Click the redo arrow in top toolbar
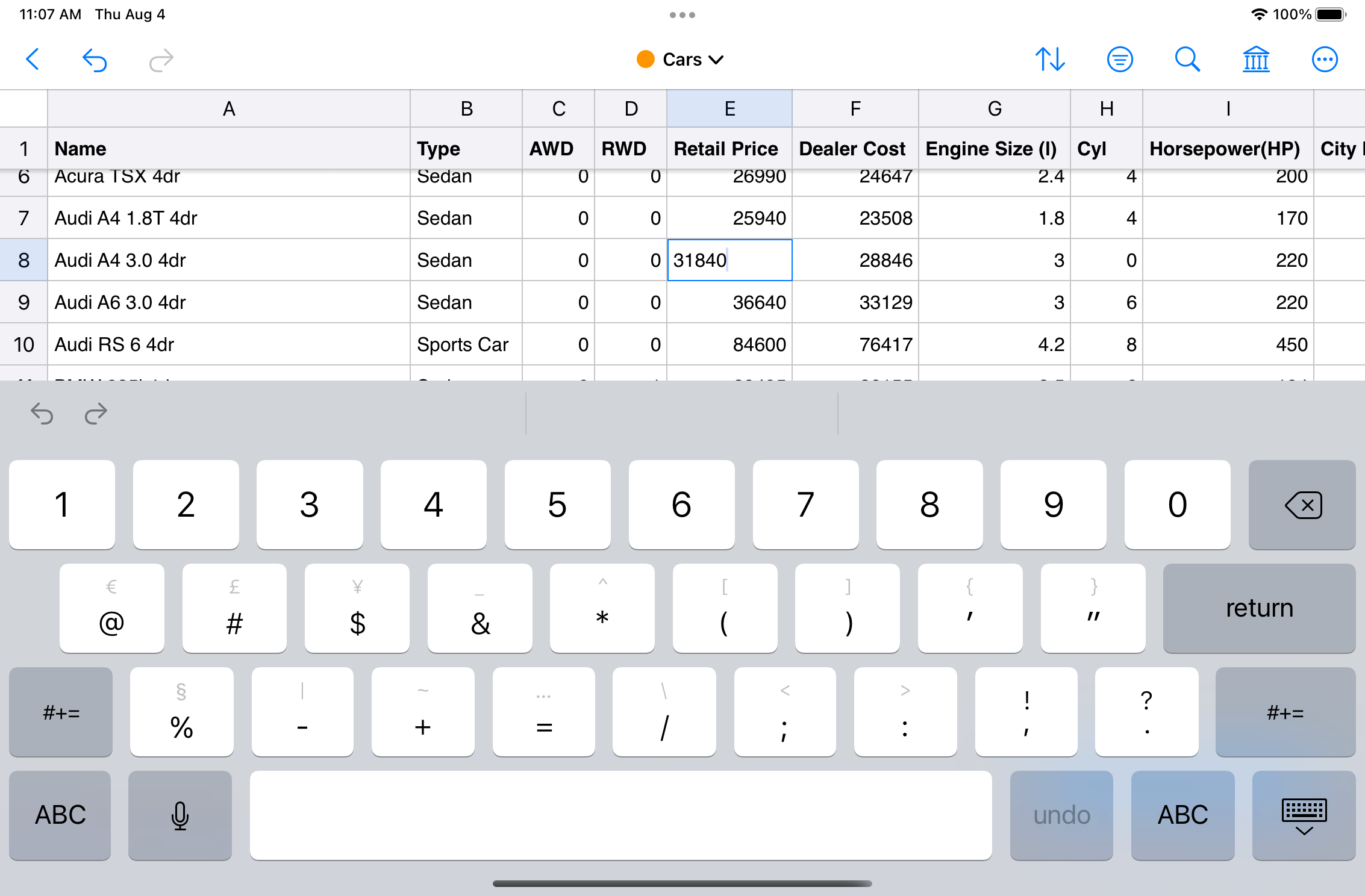The image size is (1365, 896). tap(161, 60)
